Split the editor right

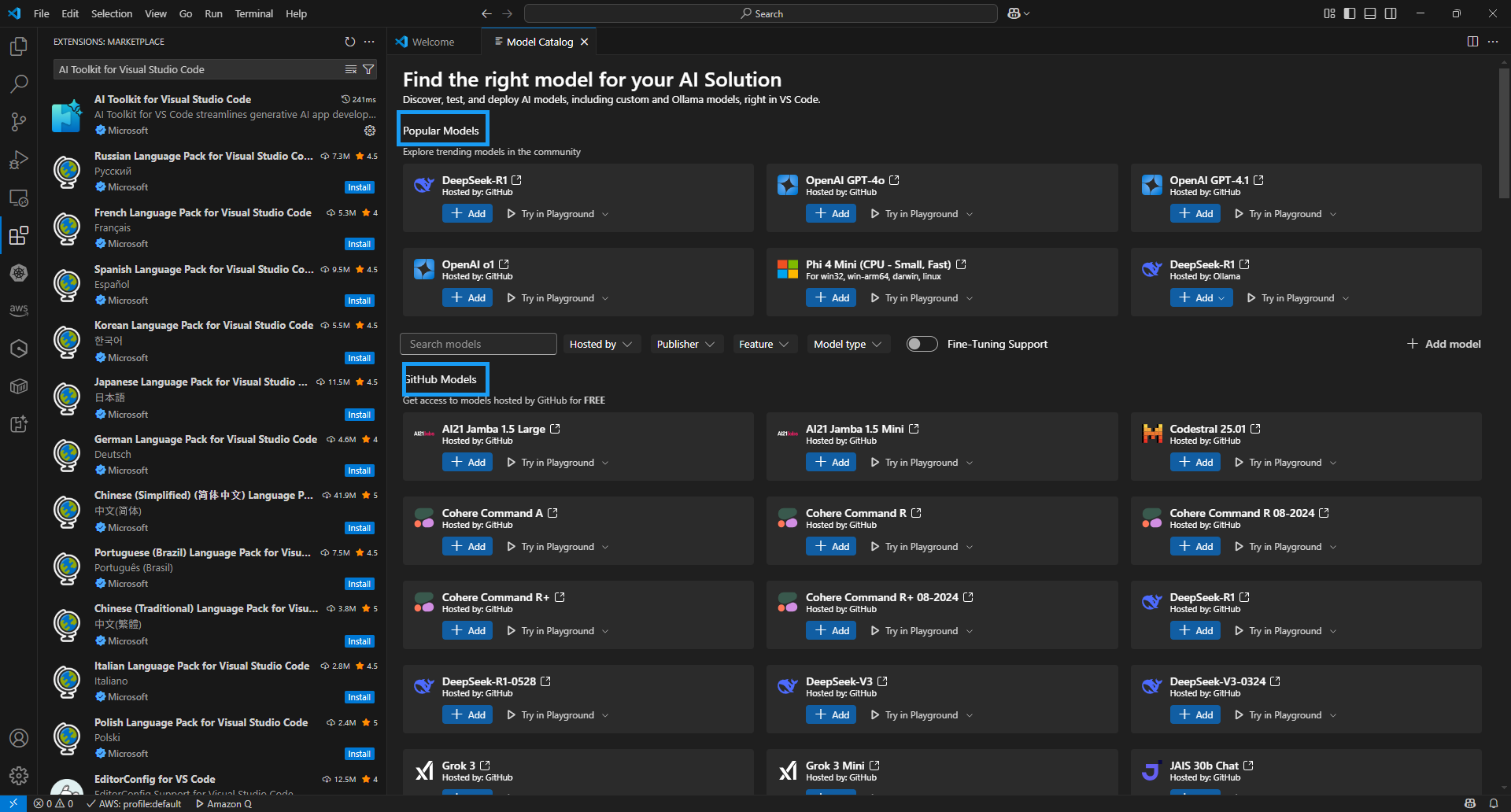pyautogui.click(x=1472, y=42)
